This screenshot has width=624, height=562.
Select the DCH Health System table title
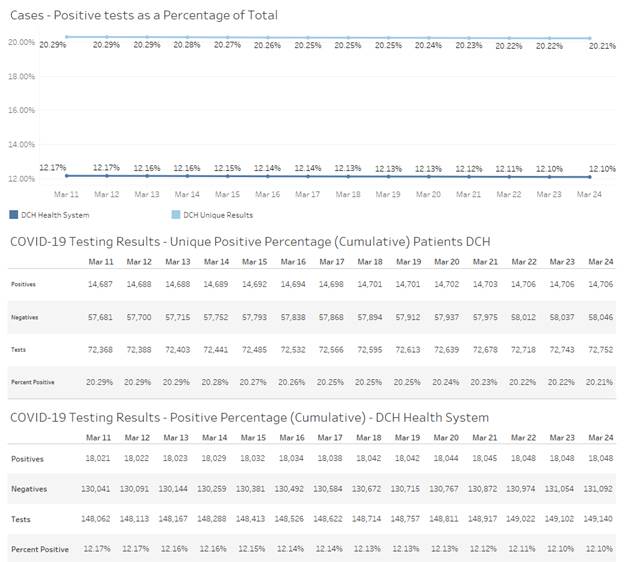(x=250, y=417)
